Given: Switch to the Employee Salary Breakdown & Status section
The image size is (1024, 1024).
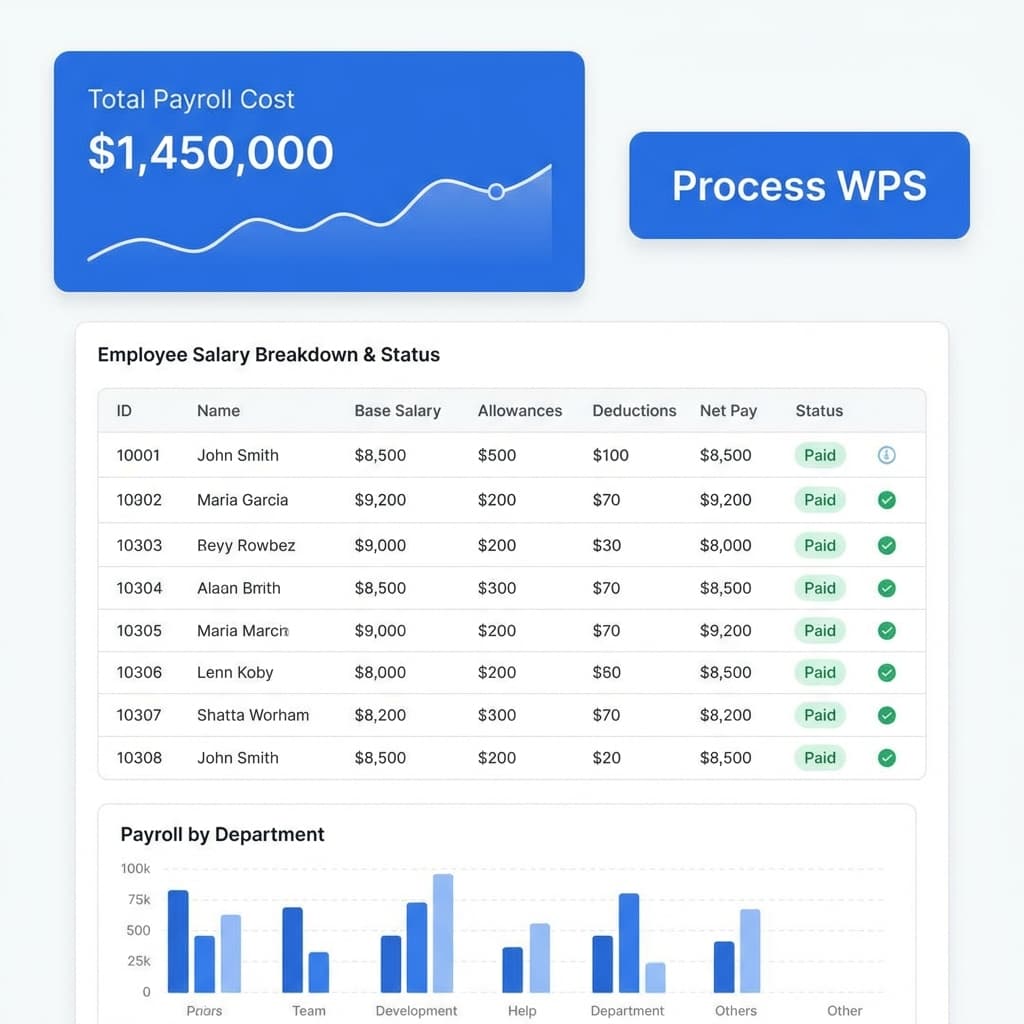Looking at the screenshot, I should (x=268, y=354).
